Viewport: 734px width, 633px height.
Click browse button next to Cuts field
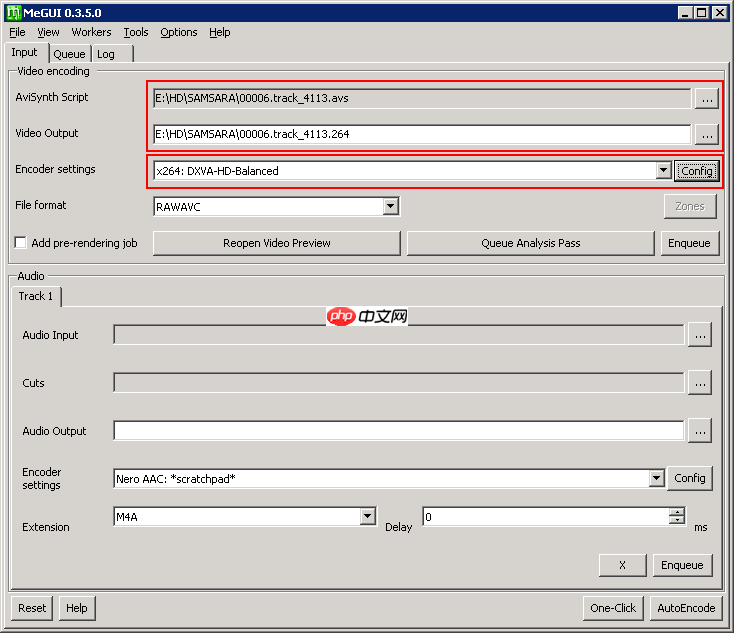[700, 382]
